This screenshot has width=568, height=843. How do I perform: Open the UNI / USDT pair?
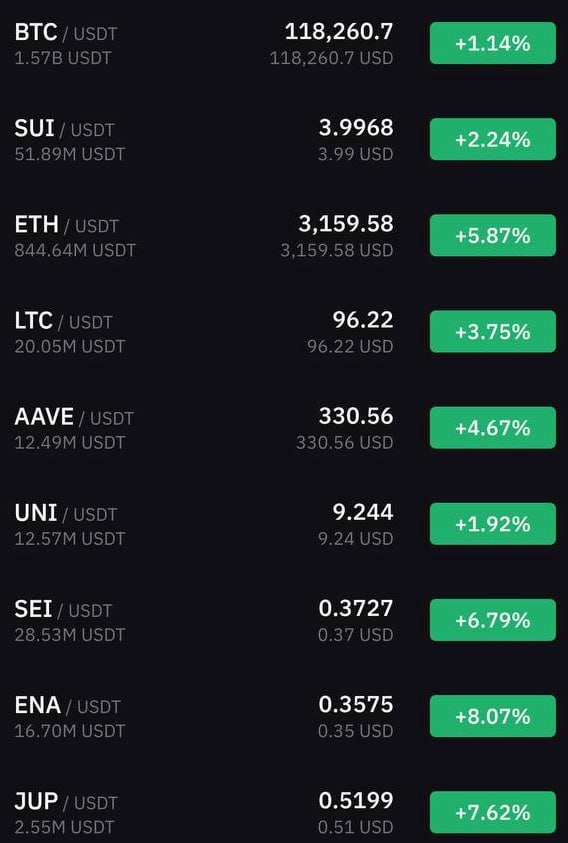[284, 524]
